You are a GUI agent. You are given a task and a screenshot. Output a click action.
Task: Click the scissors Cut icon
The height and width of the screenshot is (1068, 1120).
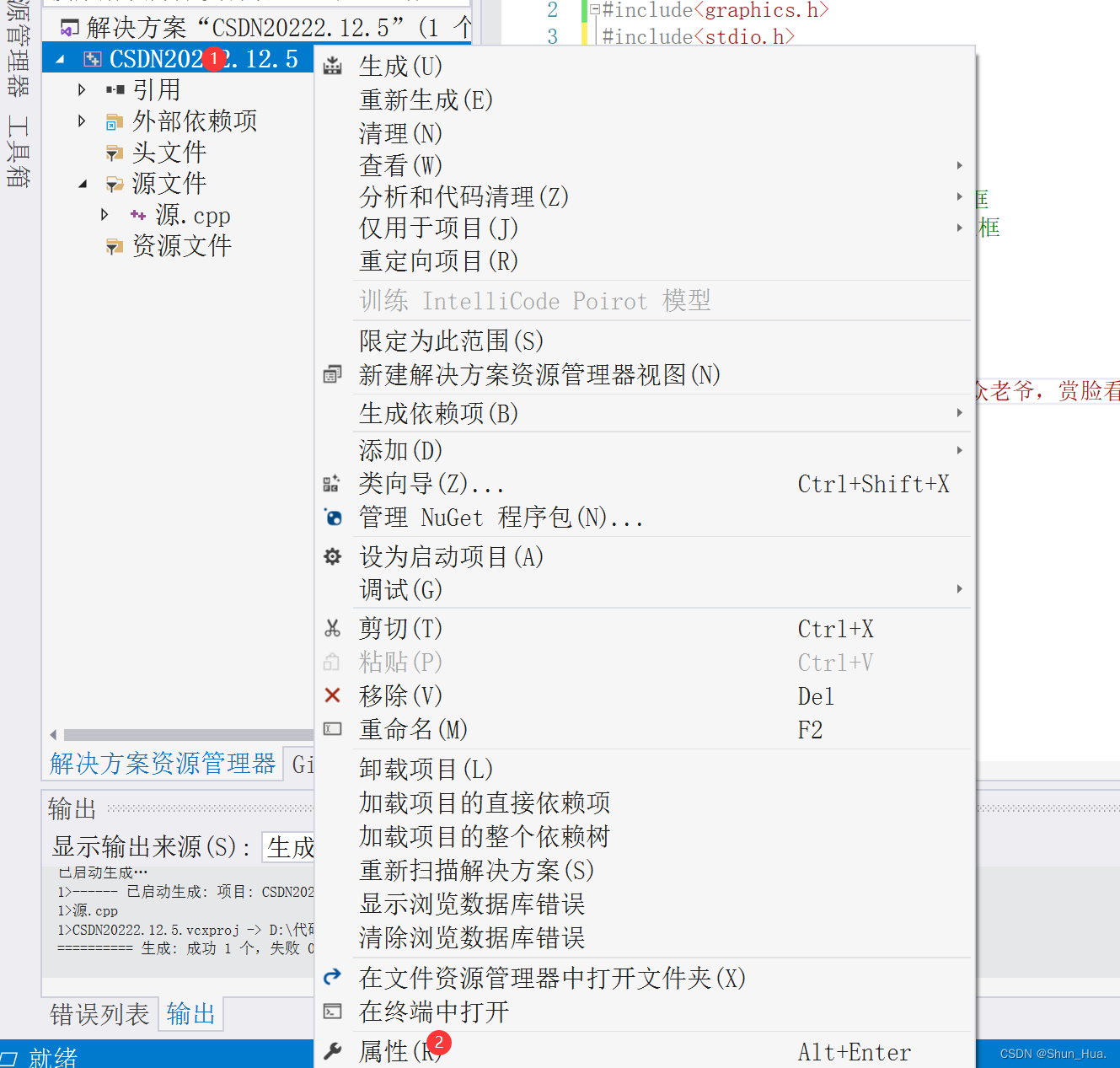pos(333,628)
